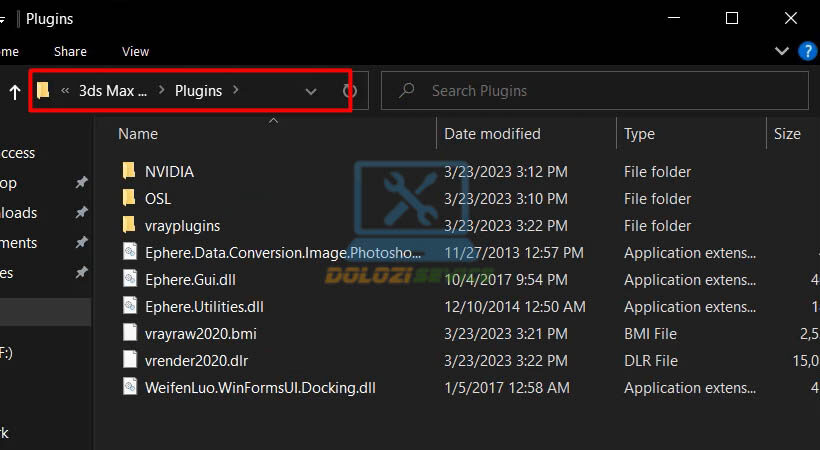Image resolution: width=820 pixels, height=450 pixels.
Task: Open the View ribbon tab
Action: tap(135, 51)
